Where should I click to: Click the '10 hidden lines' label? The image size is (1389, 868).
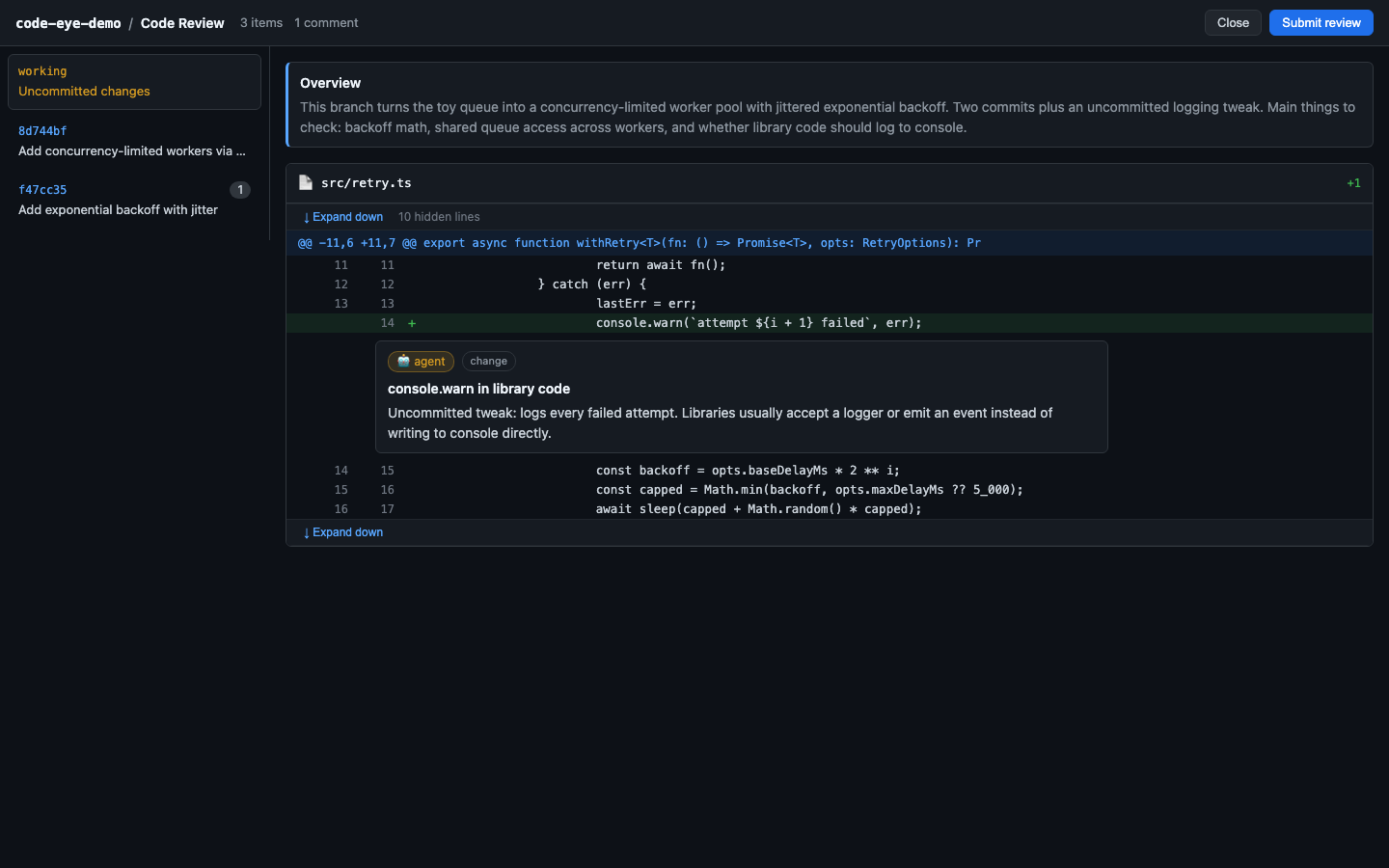coord(439,217)
